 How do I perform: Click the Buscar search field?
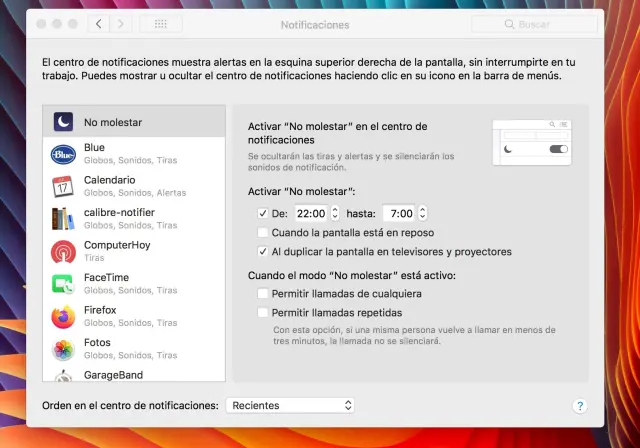coord(545,23)
